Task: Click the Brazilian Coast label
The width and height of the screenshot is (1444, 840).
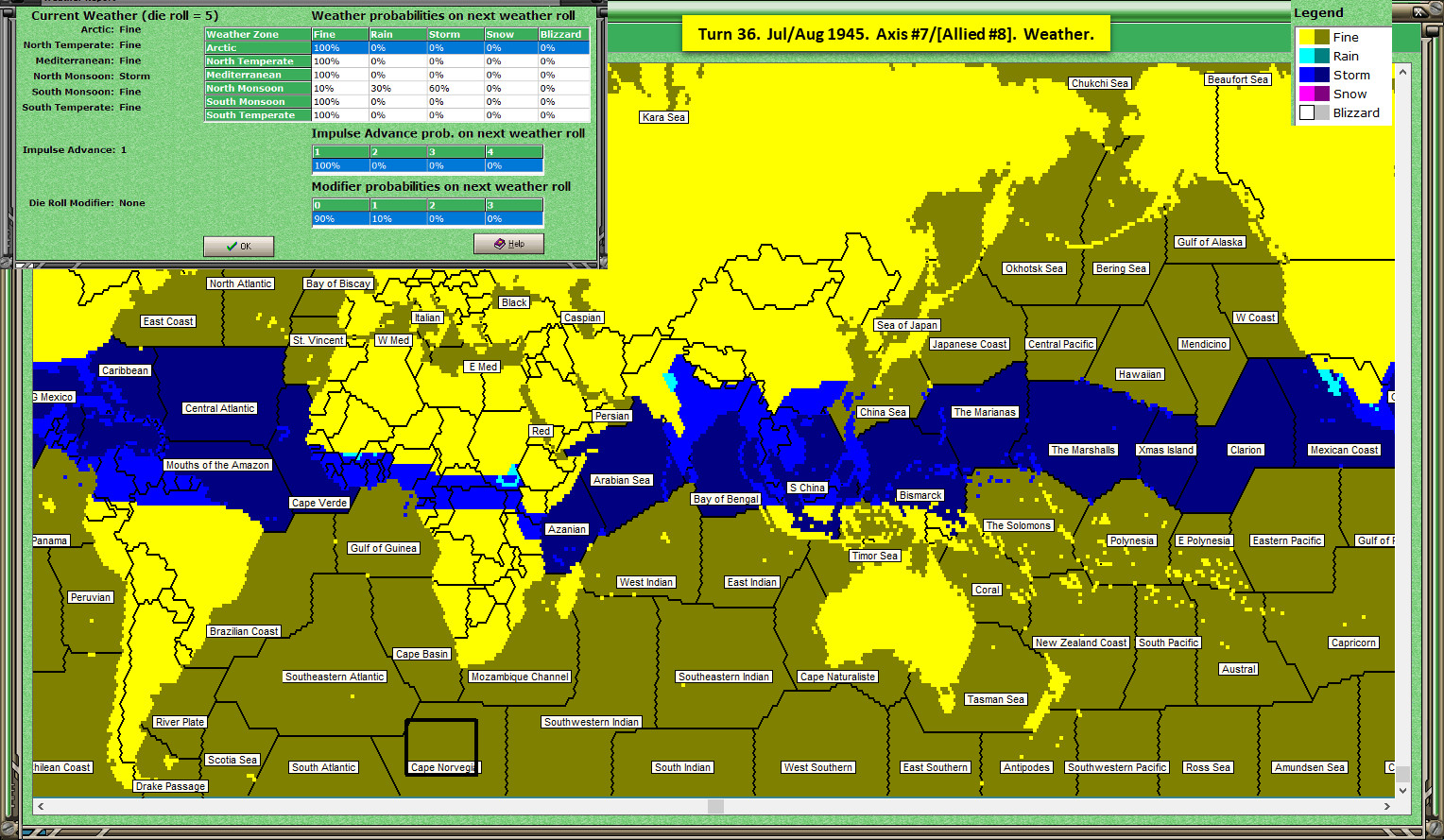Action: (x=244, y=631)
